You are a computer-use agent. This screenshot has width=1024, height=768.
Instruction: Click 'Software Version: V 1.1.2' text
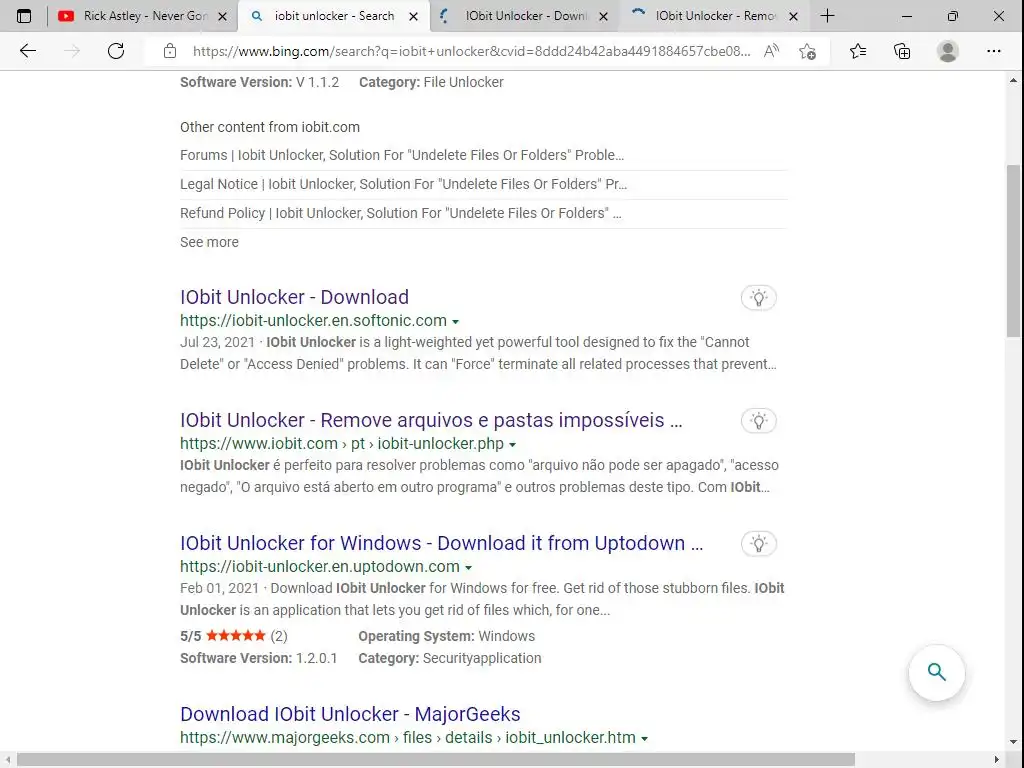click(259, 82)
